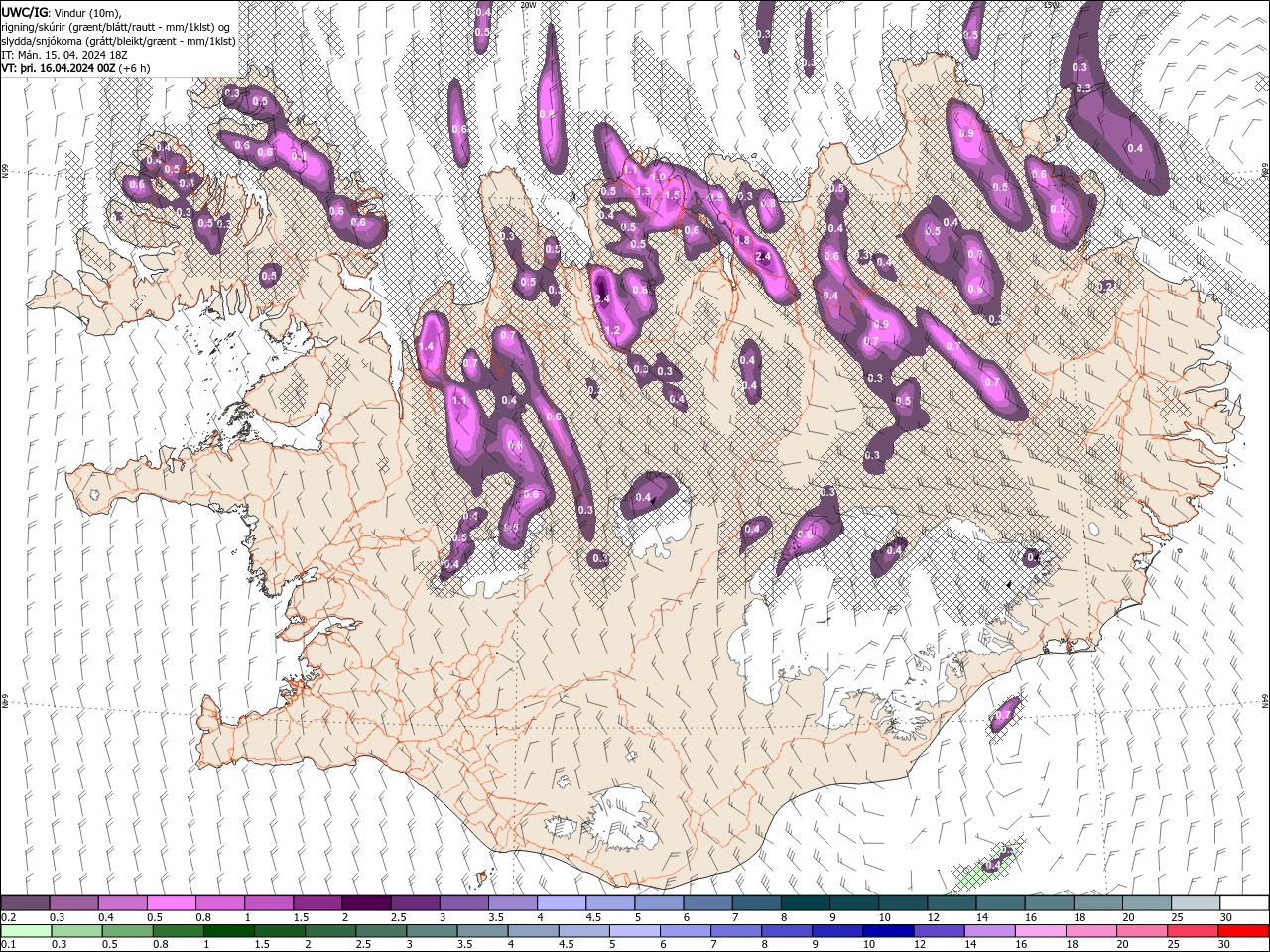Select the bright pink 0.5–0.8 snow legend swatch
1270x952 pixels.
[171, 902]
